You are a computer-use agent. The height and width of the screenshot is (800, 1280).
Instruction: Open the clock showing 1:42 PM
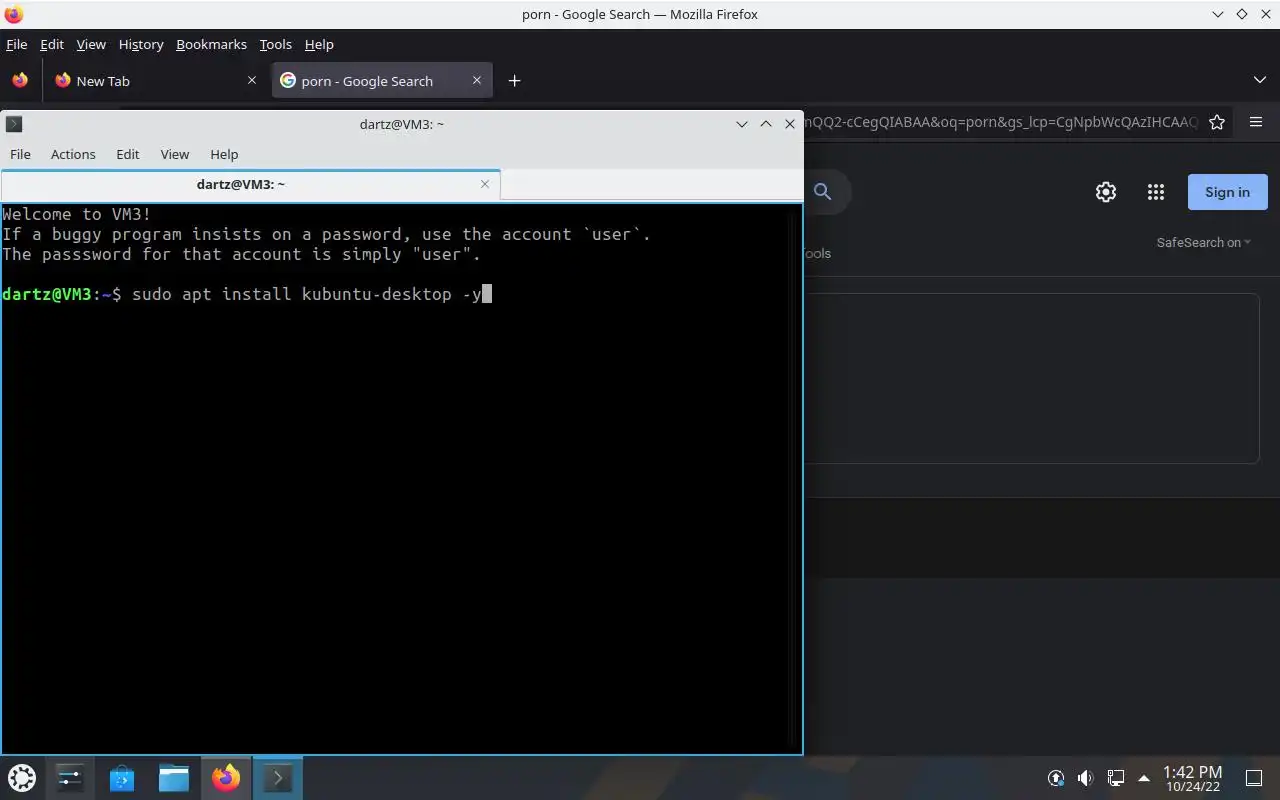coord(1192,778)
